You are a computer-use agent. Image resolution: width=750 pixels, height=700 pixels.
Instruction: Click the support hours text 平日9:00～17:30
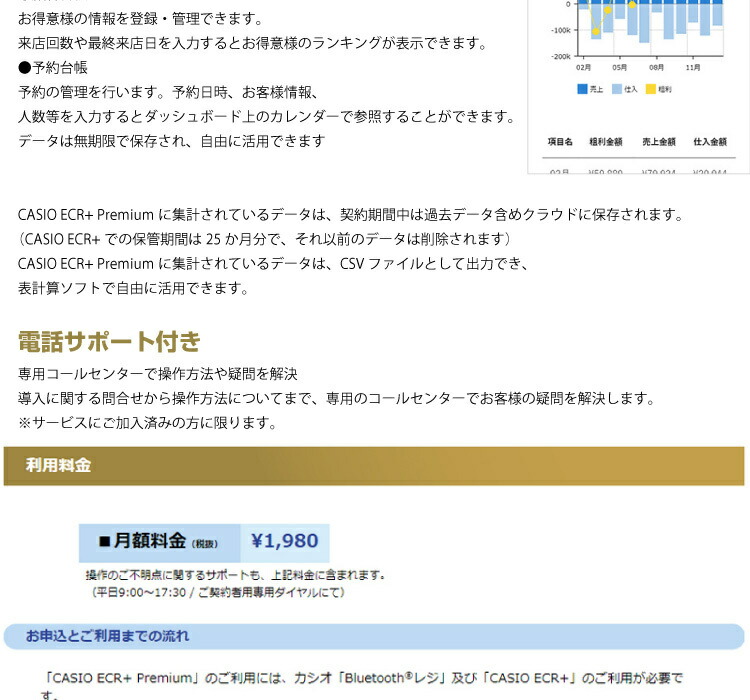click(218, 593)
